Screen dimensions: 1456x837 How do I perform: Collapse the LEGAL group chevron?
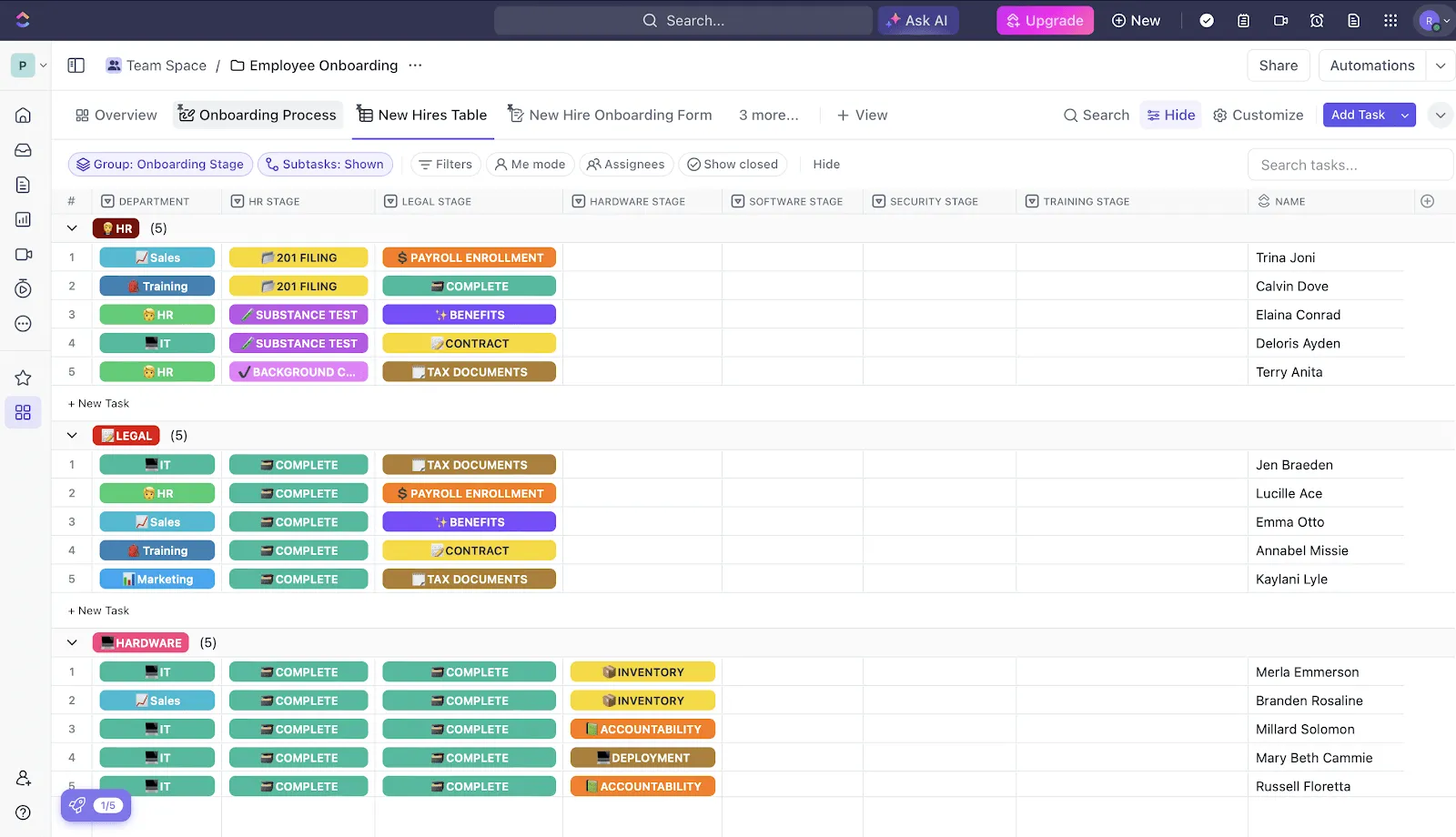(72, 436)
